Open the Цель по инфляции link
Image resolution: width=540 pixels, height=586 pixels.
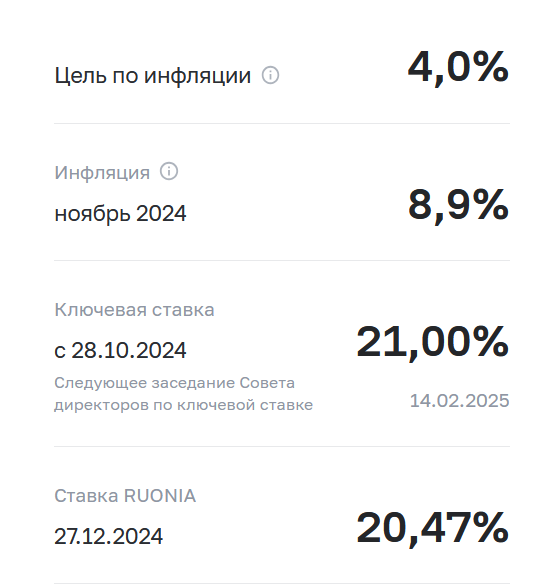pos(152,75)
